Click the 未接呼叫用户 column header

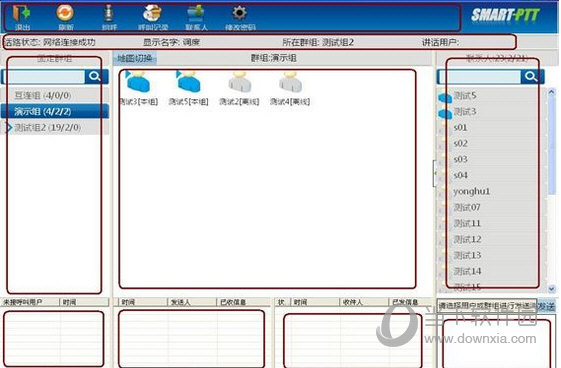coord(30,302)
